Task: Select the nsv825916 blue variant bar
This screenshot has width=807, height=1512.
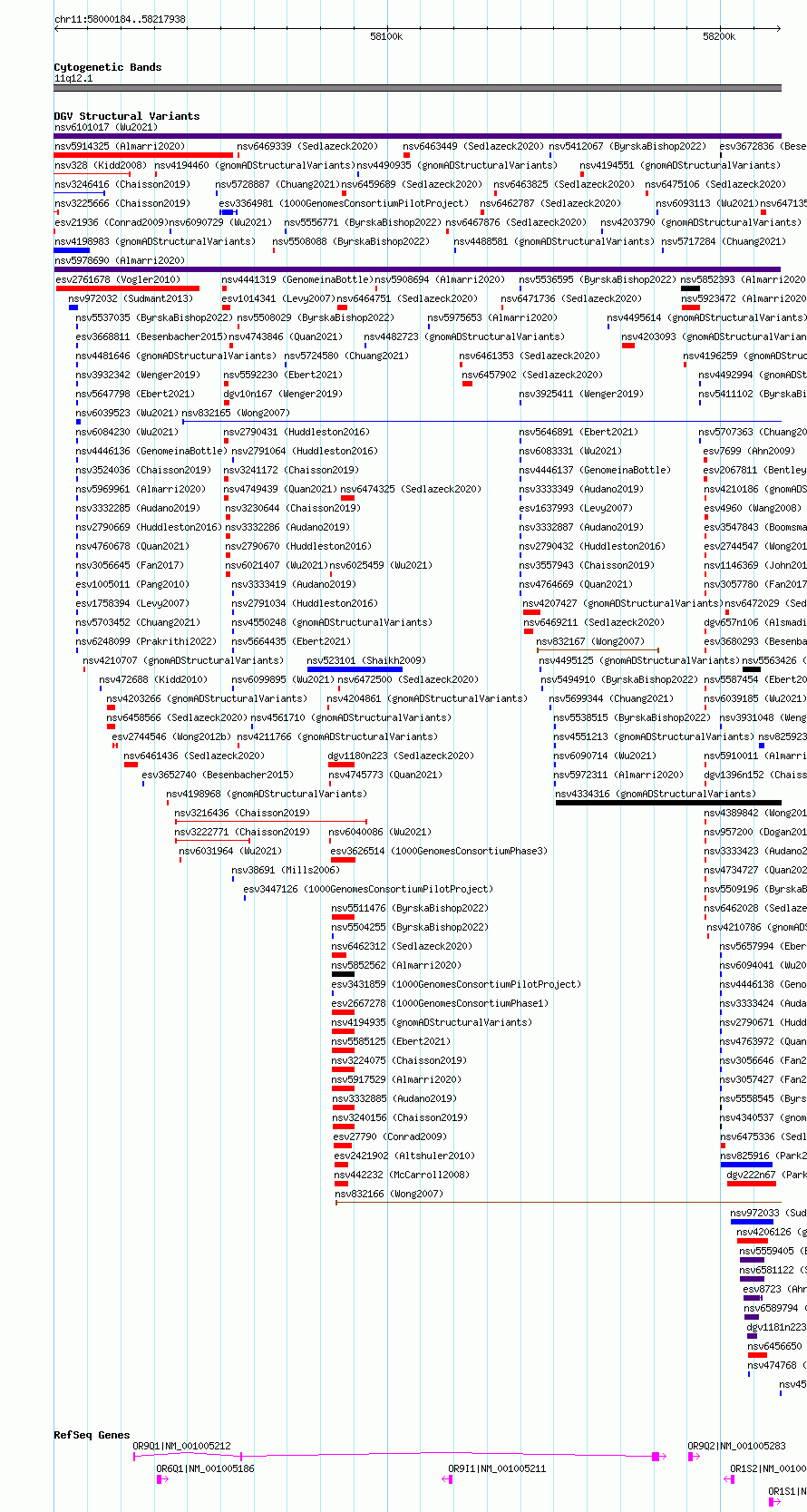Action: tap(746, 1165)
